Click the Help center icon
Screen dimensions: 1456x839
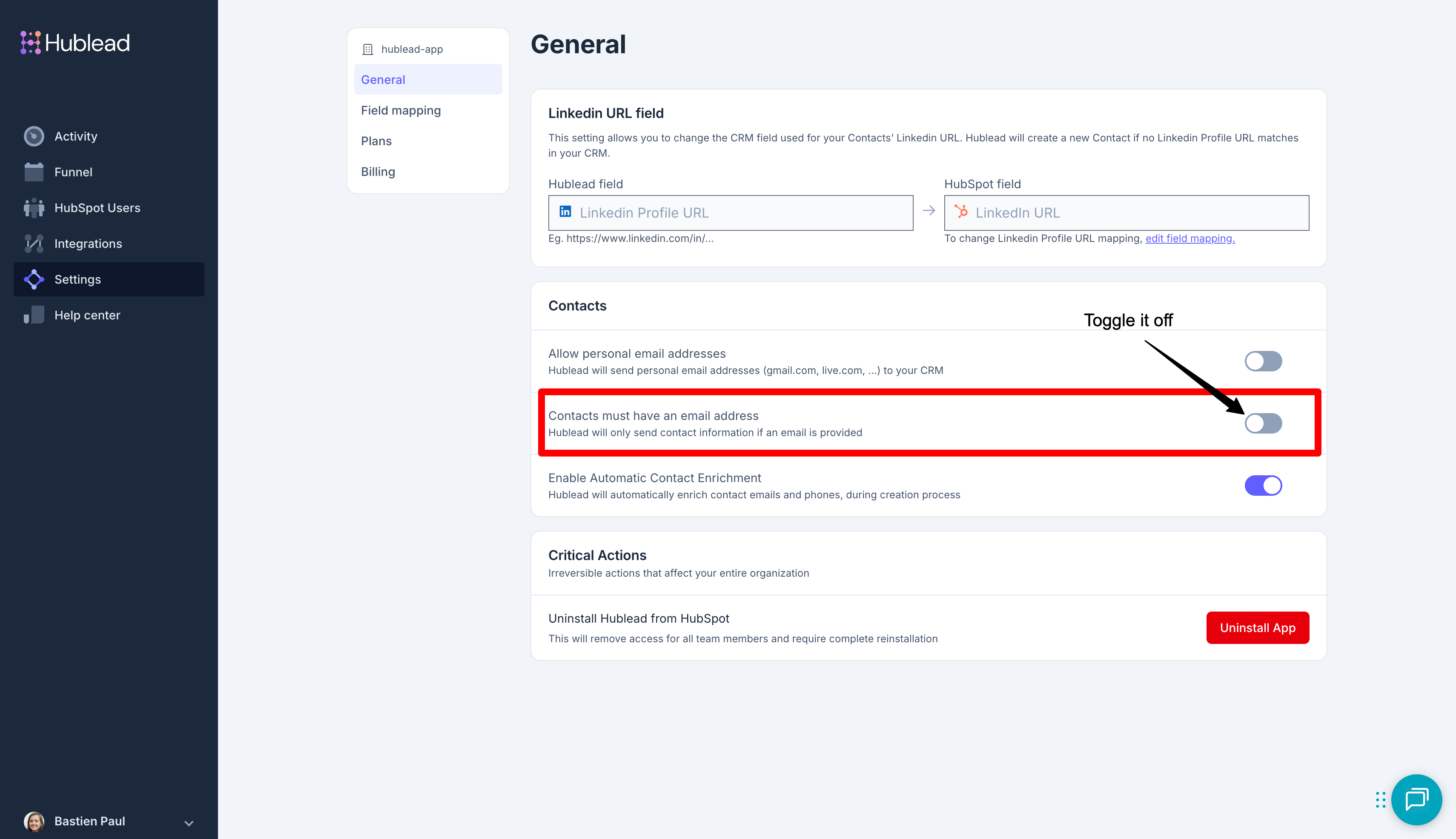(34, 315)
